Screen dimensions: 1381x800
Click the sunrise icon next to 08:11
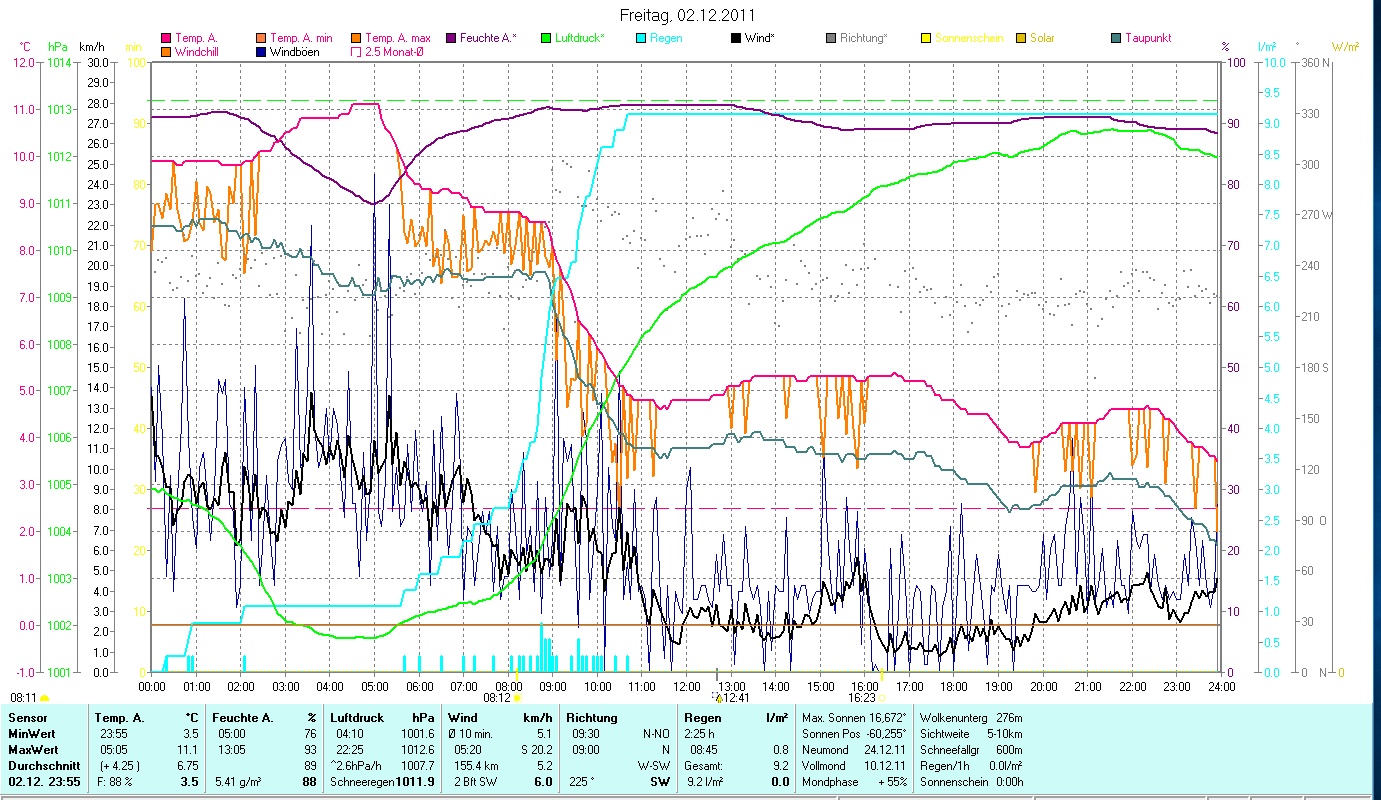point(45,698)
